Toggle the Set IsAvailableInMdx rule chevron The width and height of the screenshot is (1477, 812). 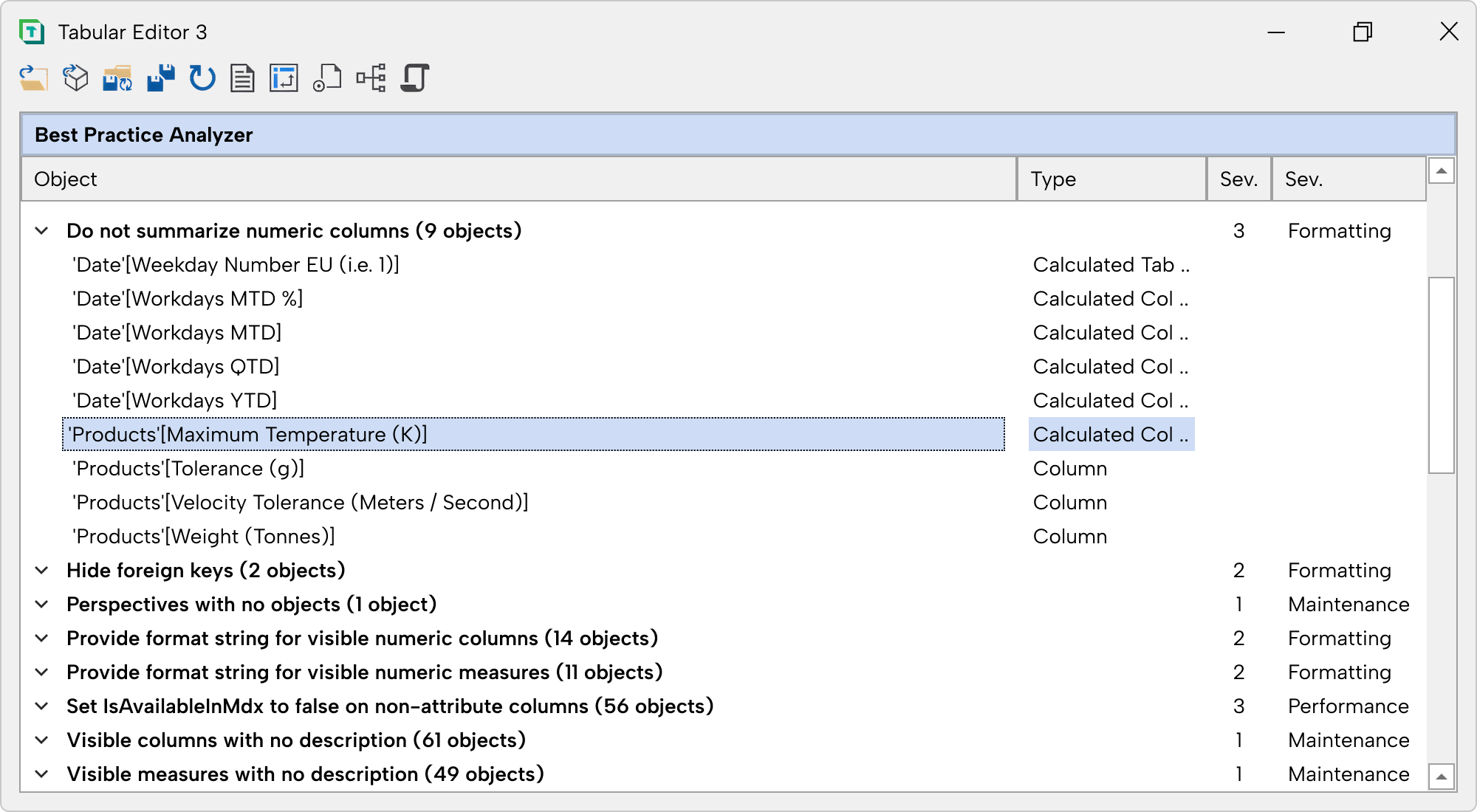tap(42, 706)
